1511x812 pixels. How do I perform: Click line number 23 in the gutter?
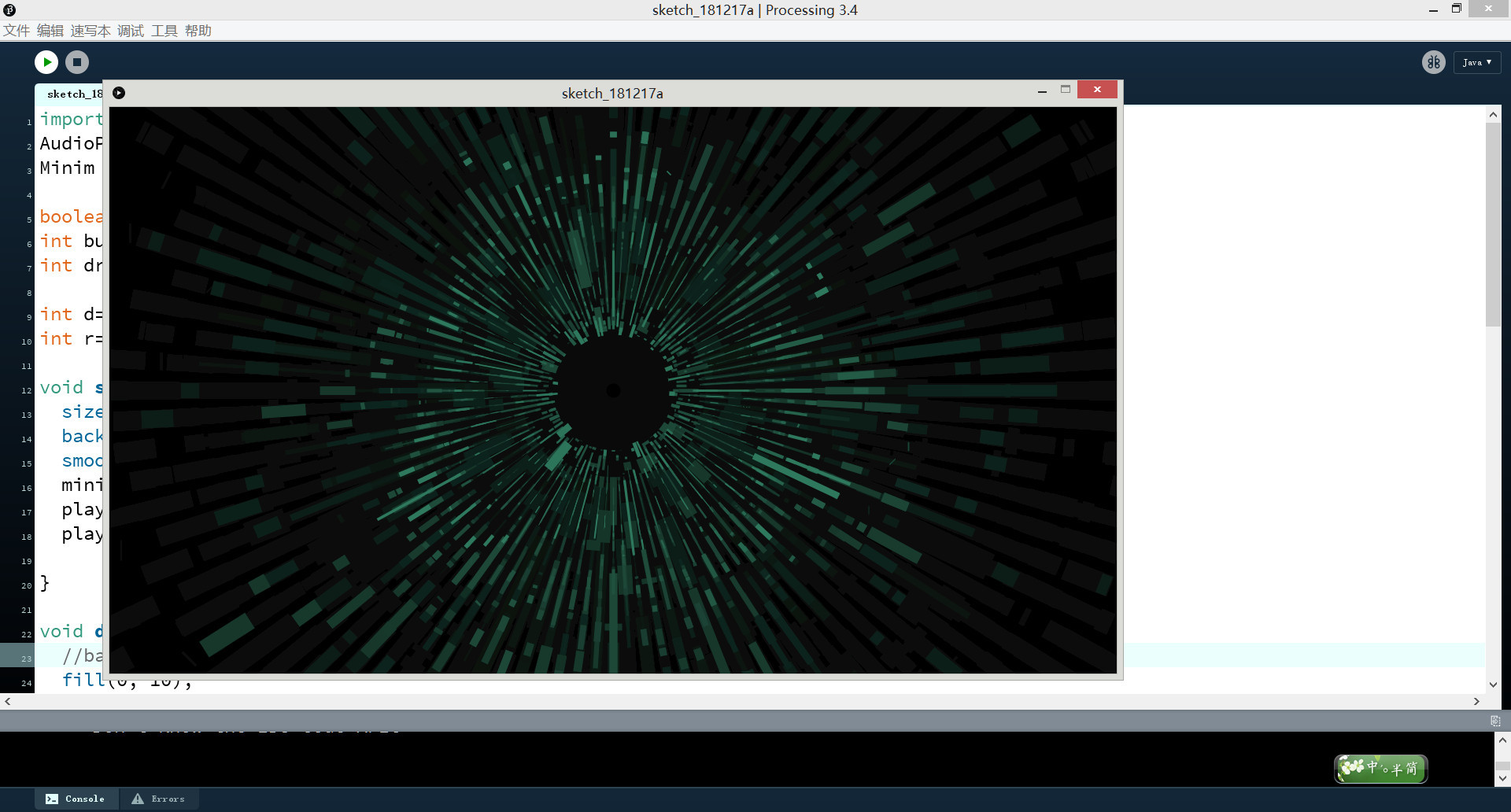pyautogui.click(x=27, y=659)
